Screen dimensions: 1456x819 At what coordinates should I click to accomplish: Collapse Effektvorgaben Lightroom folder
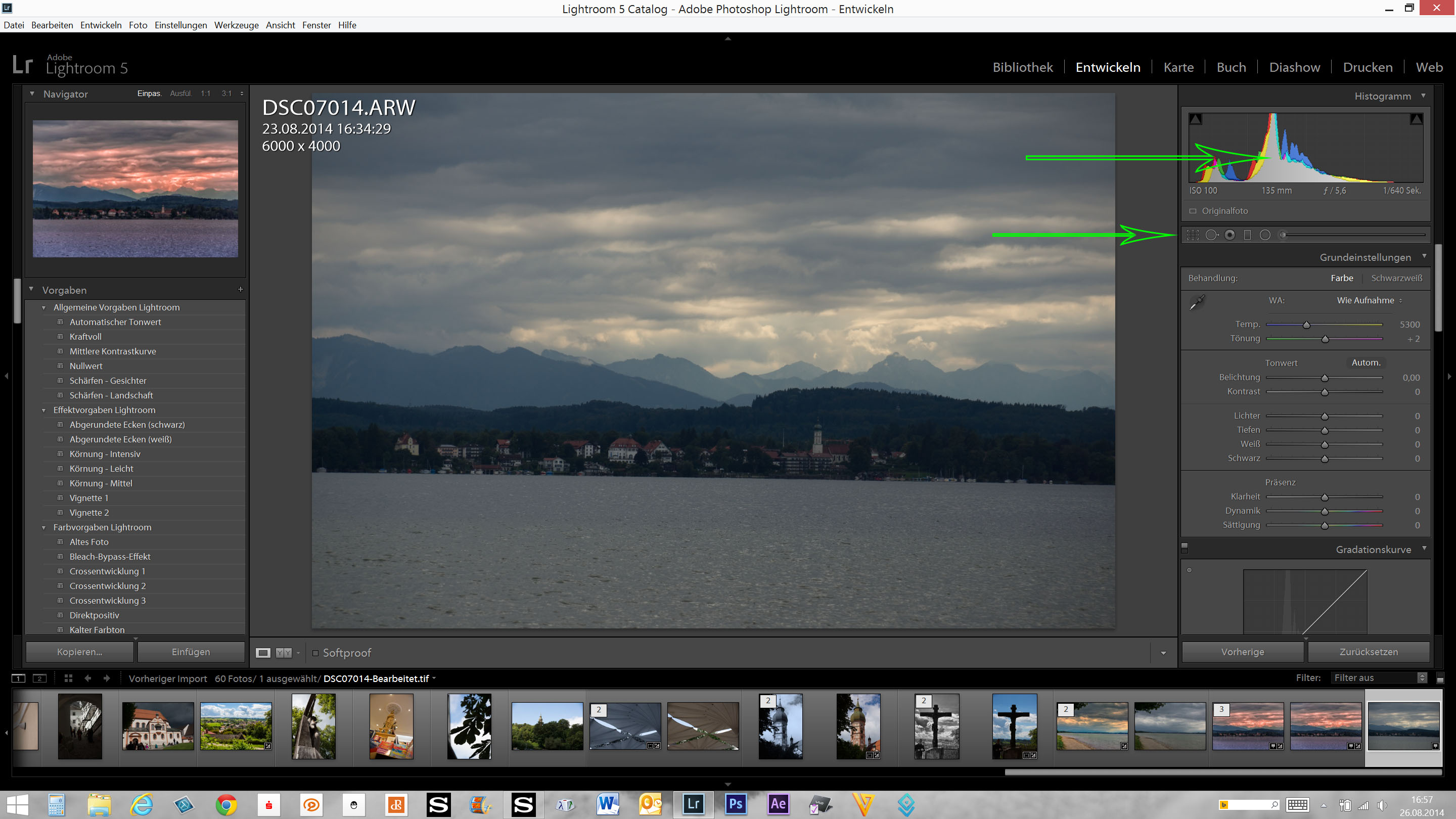tap(43, 411)
